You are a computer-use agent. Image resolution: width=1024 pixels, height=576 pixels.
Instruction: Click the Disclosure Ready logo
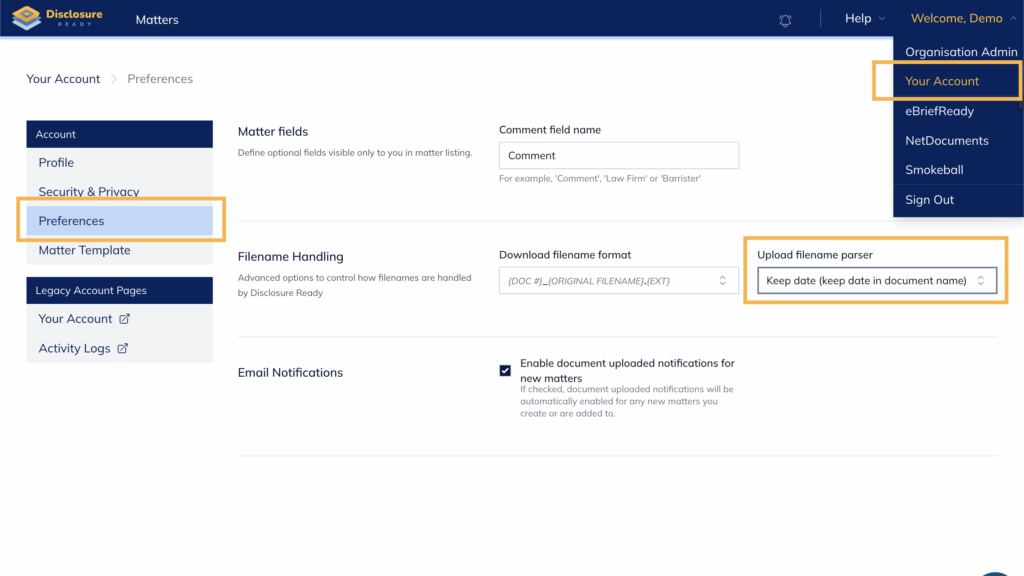pos(56,18)
